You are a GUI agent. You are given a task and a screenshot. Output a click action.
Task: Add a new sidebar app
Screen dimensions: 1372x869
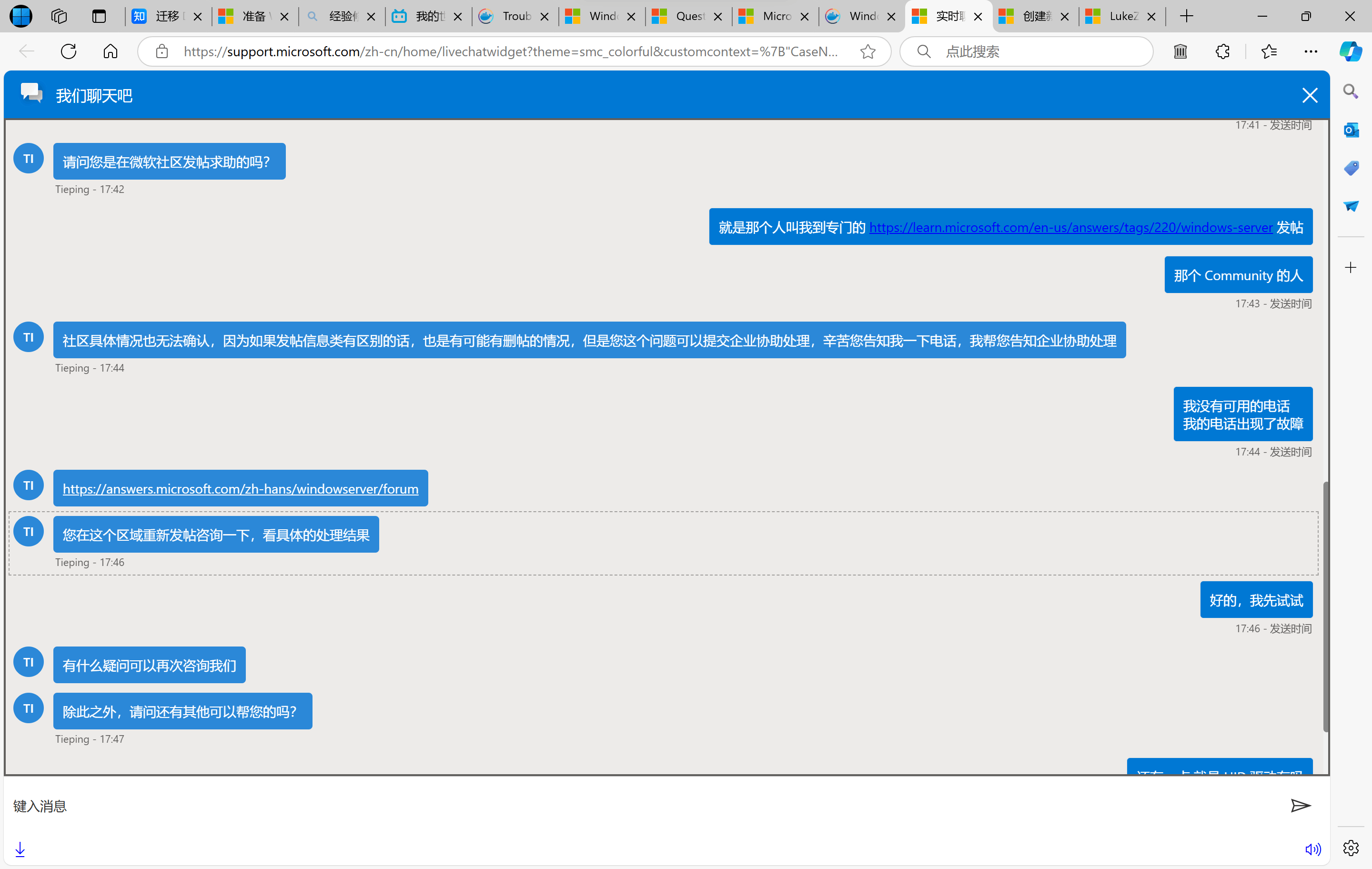pyautogui.click(x=1351, y=267)
